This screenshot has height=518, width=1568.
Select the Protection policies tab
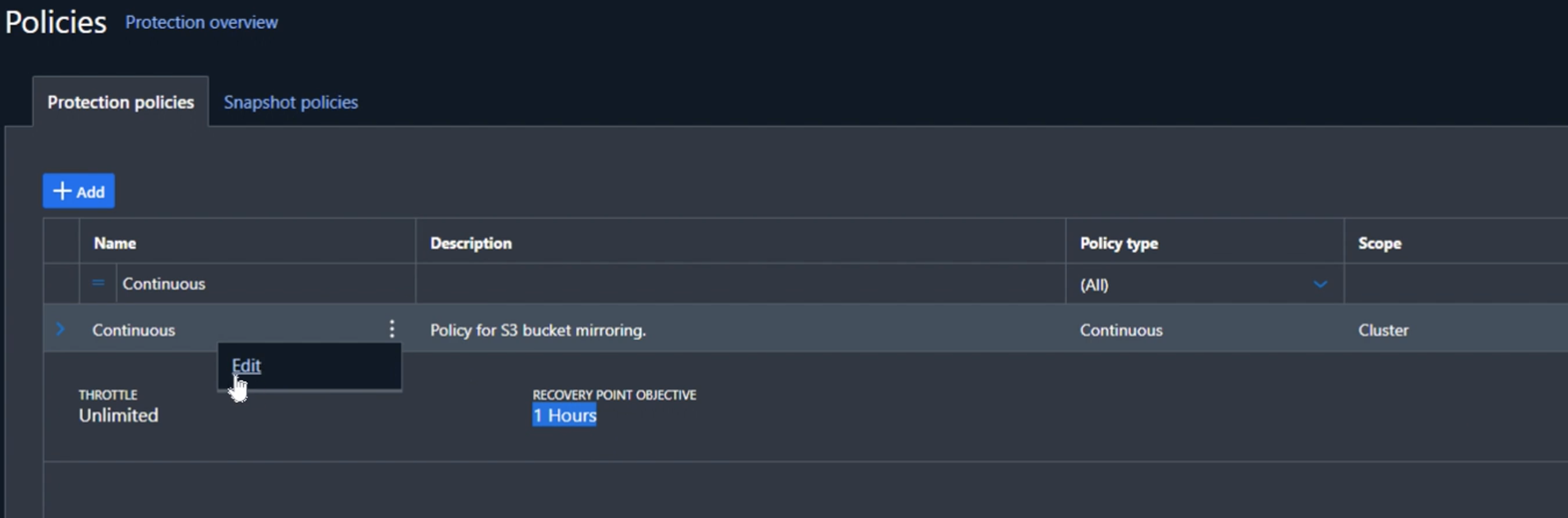tap(120, 102)
